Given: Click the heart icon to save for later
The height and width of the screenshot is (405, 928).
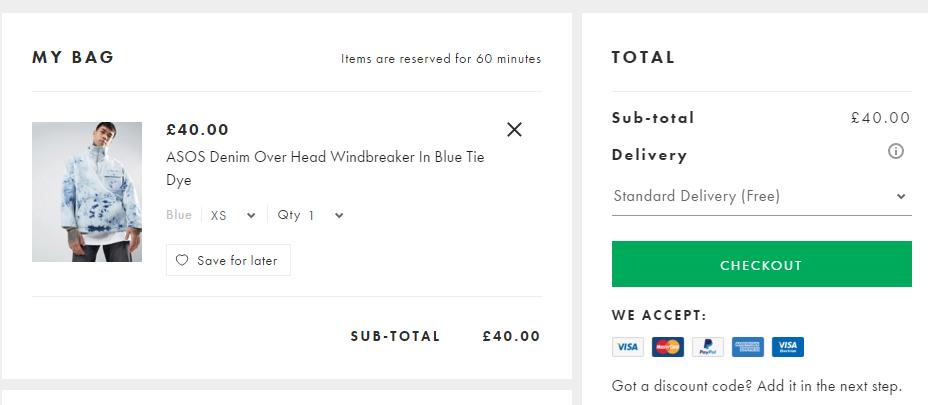Looking at the screenshot, I should pos(182,260).
